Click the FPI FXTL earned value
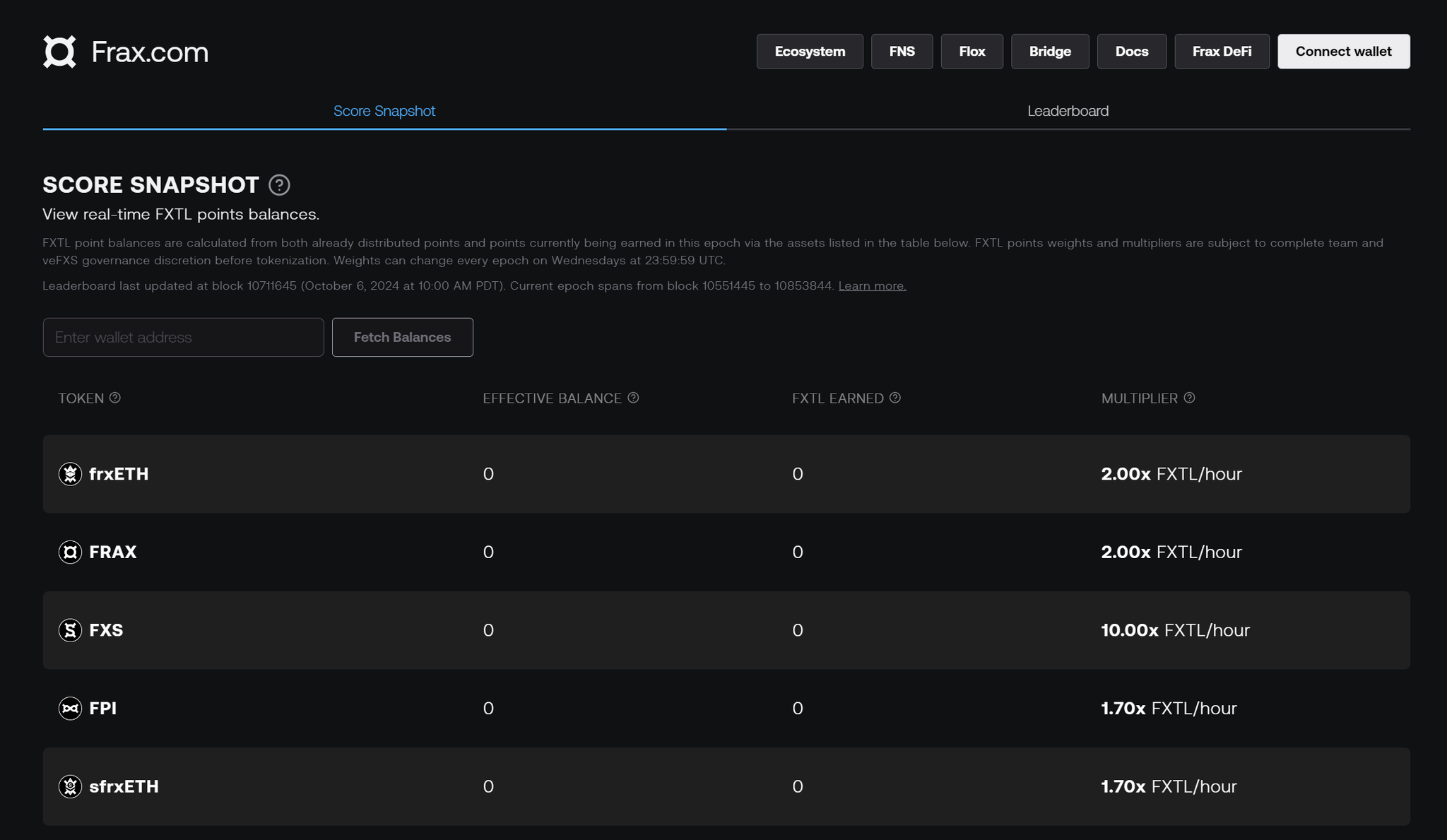The height and width of the screenshot is (840, 1447). pos(798,708)
